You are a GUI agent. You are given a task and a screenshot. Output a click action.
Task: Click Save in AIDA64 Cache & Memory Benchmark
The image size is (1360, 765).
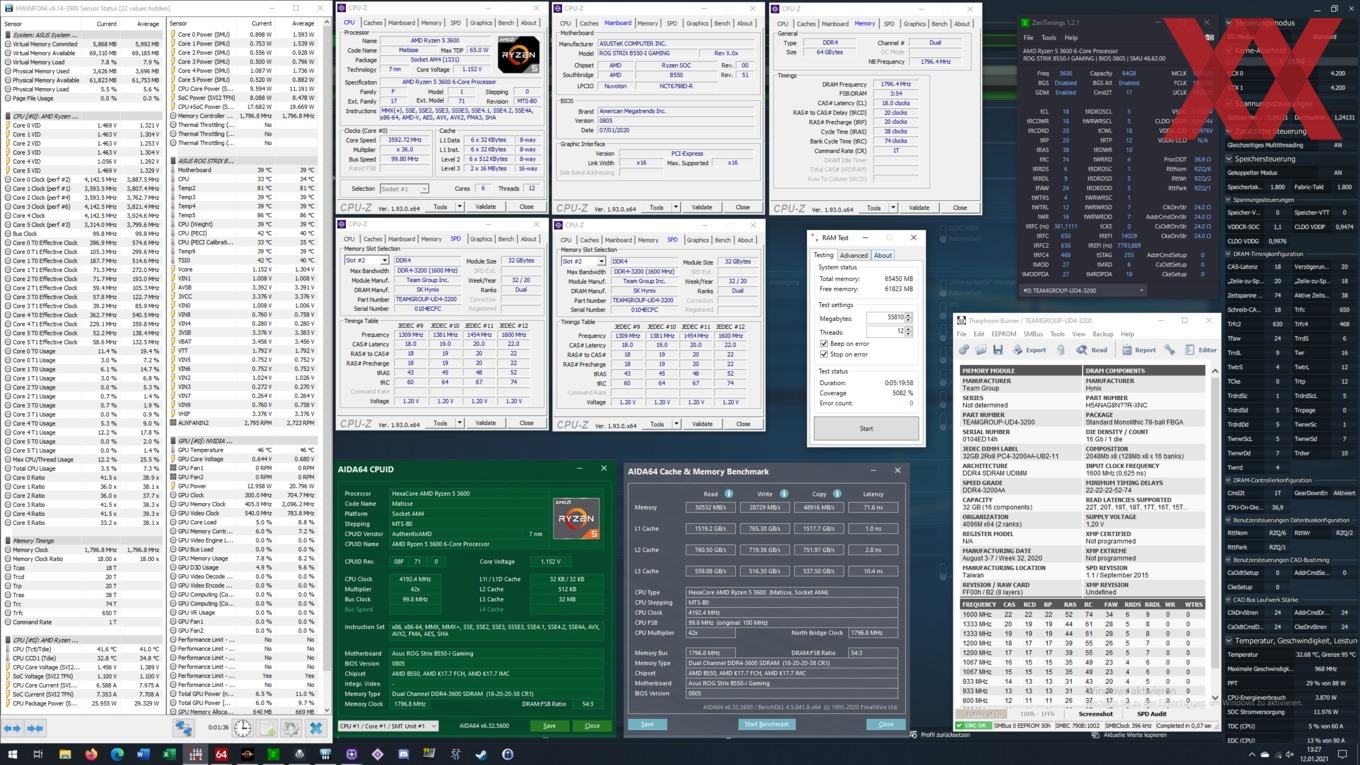647,724
